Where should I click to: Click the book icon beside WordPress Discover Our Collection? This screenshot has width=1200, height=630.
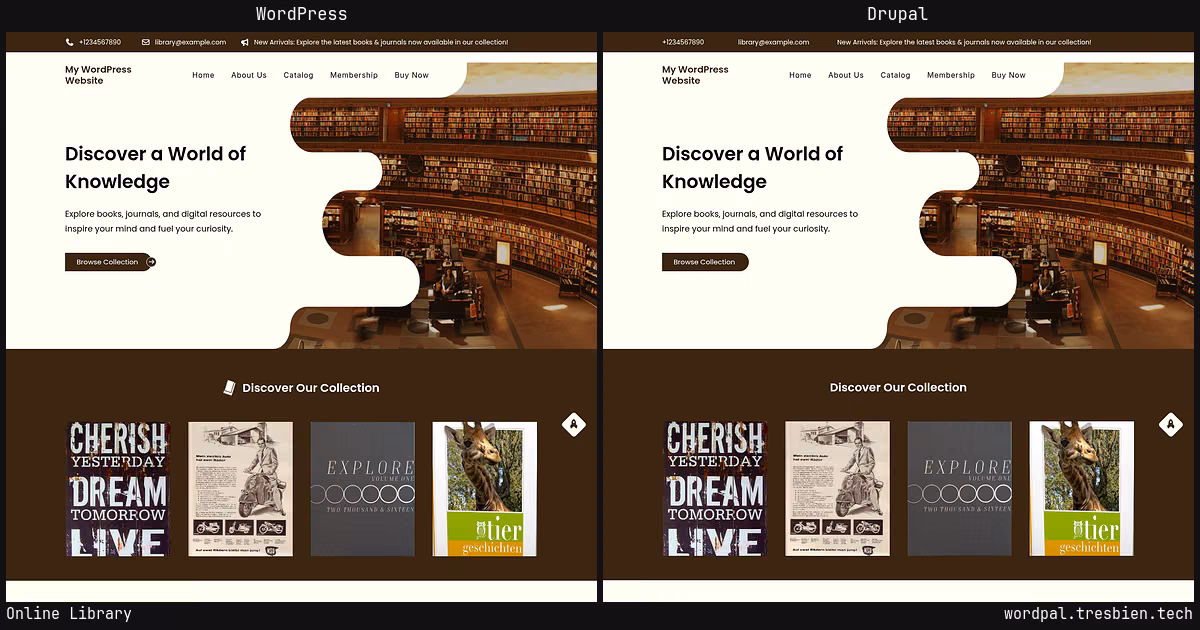pyautogui.click(x=230, y=387)
